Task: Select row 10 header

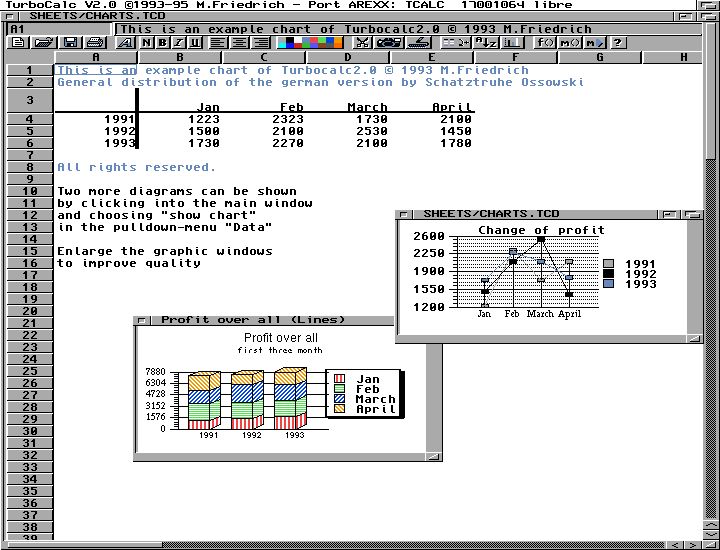Action: (30, 191)
